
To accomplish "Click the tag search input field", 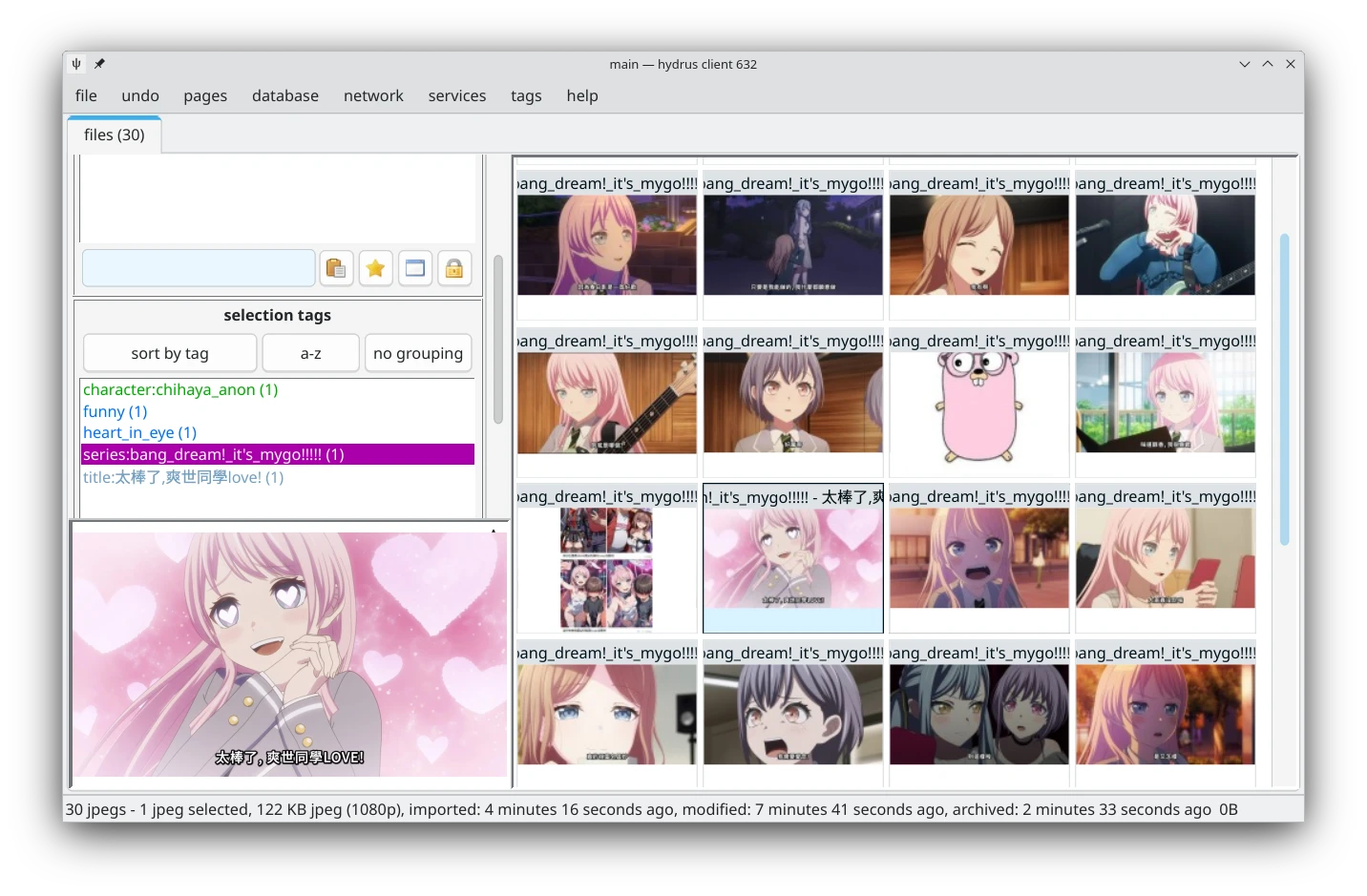I will 198,268.
